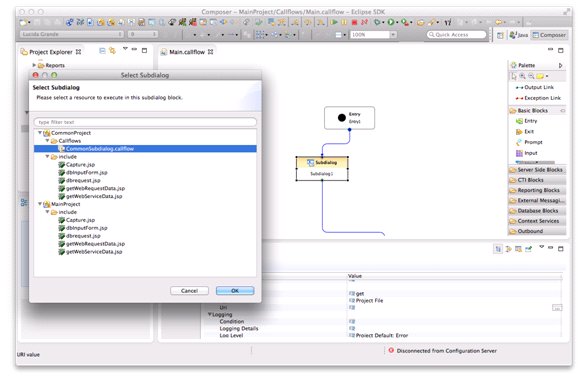Viewport: 580px width, 377px height.
Task: Pick the Select arrow tool in Palette
Action: [514, 76]
